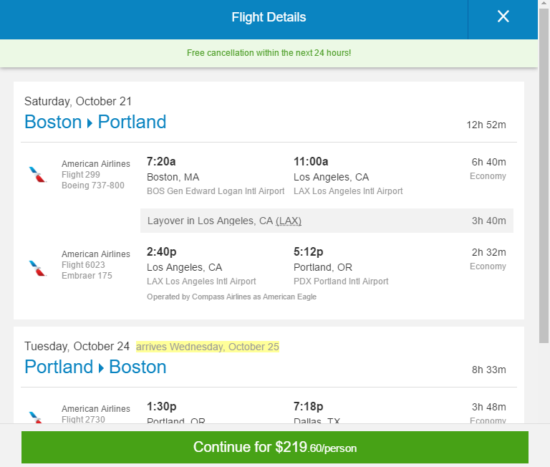Click the Operated by Compass Airlines note
Image resolution: width=550 pixels, height=467 pixels.
(x=232, y=297)
